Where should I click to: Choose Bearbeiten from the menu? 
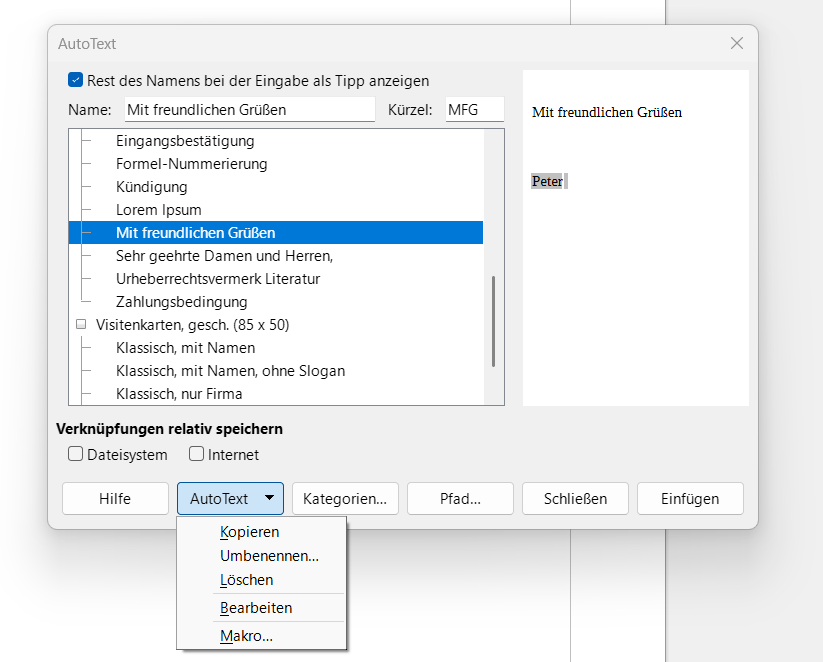(x=256, y=608)
